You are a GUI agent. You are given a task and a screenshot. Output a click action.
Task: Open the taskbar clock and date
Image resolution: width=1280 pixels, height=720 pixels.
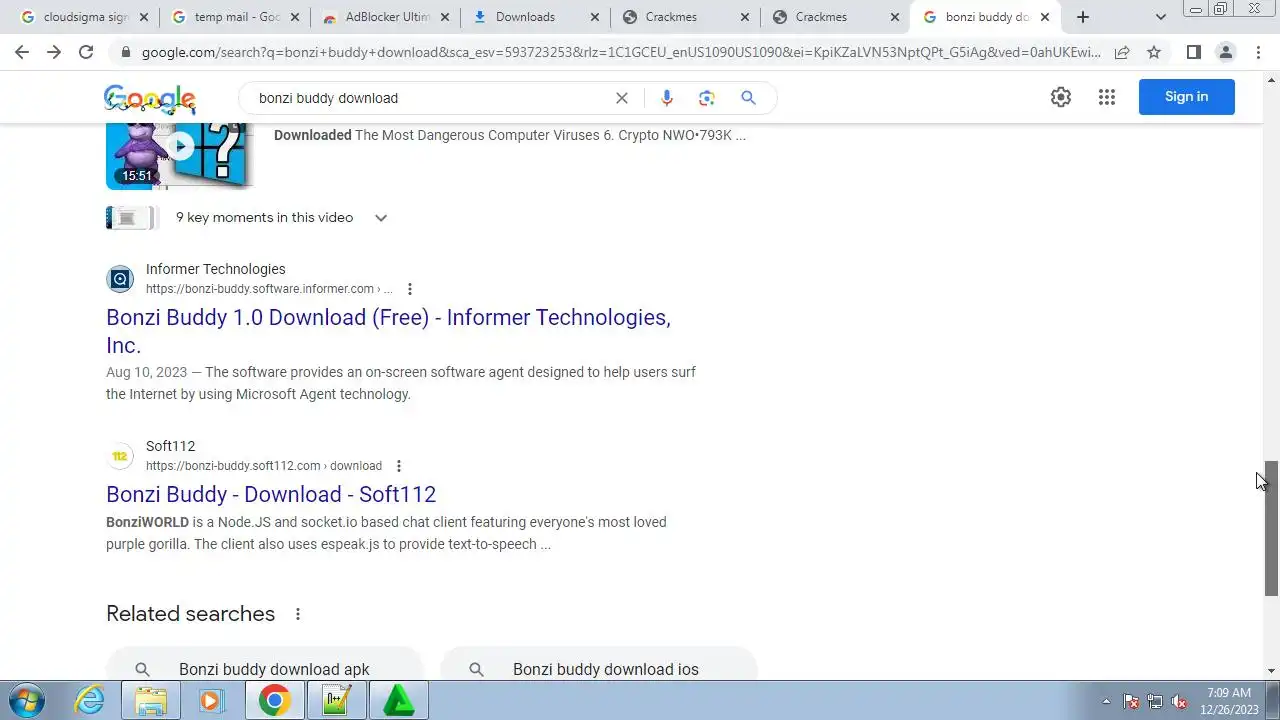1229,701
